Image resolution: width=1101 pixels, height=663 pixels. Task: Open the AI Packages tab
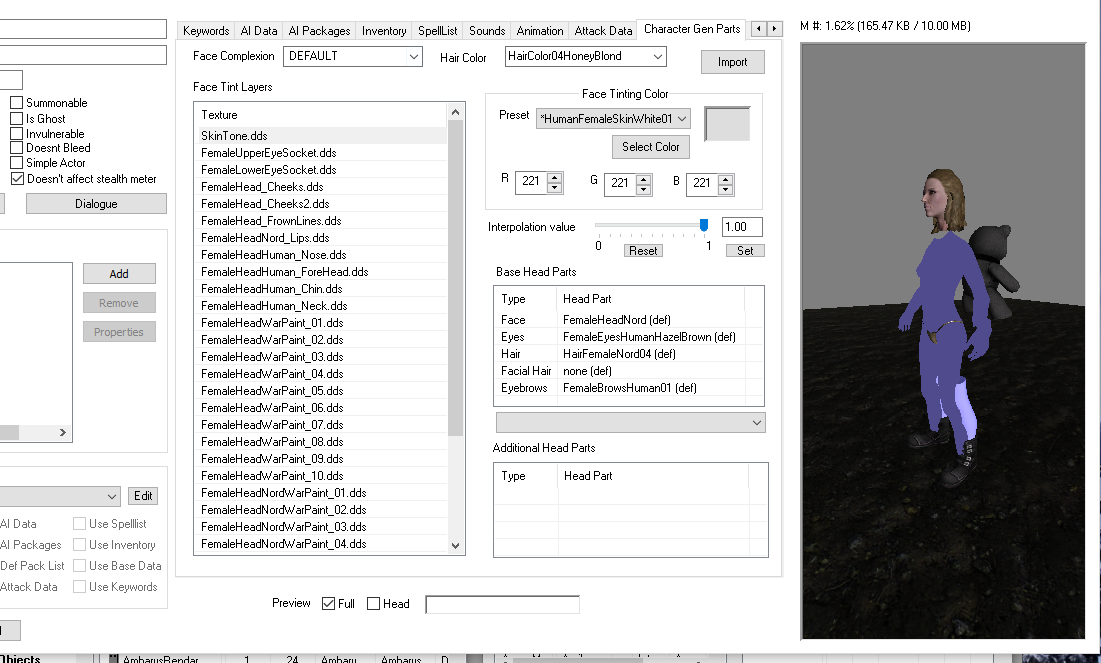[x=319, y=31]
